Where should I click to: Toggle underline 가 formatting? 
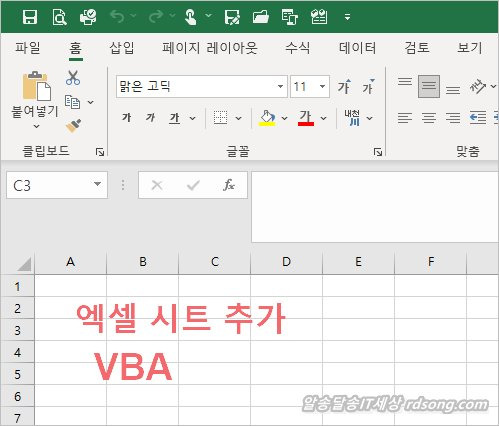pyautogui.click(x=174, y=118)
